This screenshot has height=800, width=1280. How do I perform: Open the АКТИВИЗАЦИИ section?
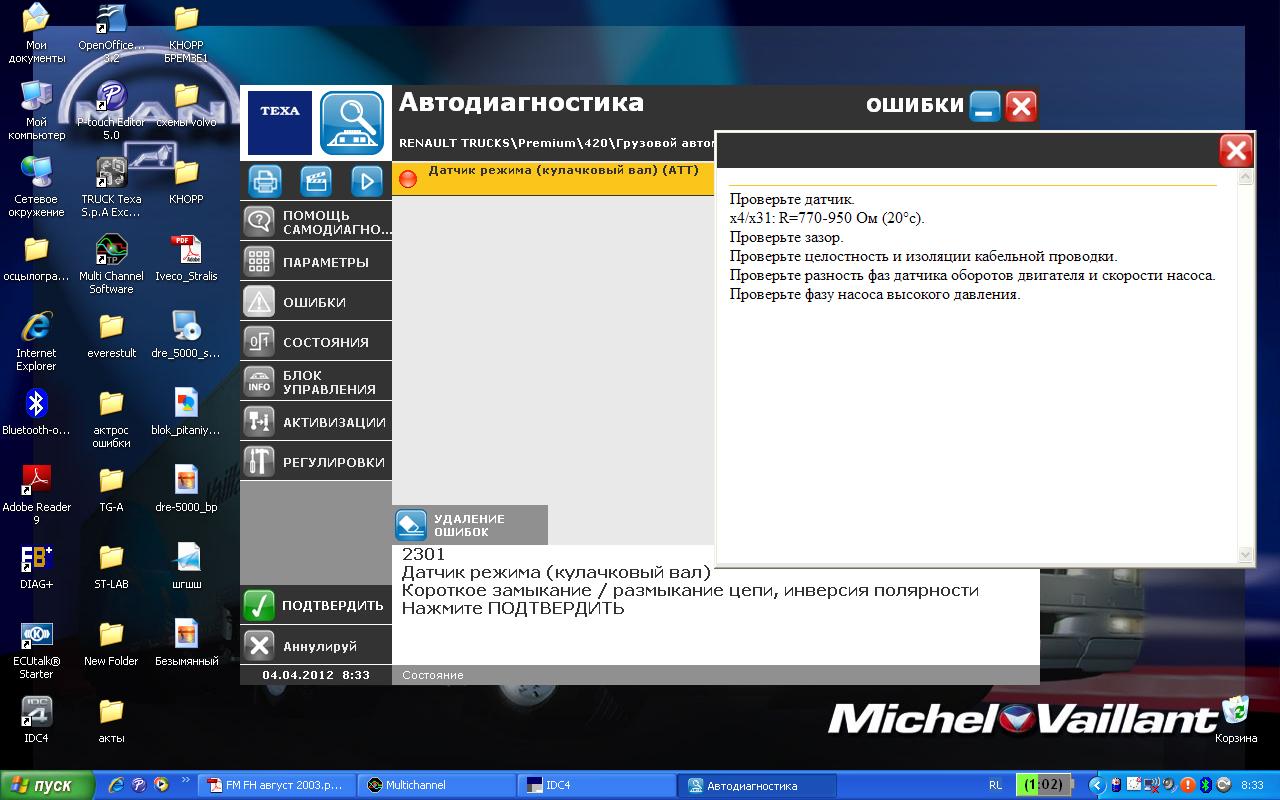click(x=316, y=422)
